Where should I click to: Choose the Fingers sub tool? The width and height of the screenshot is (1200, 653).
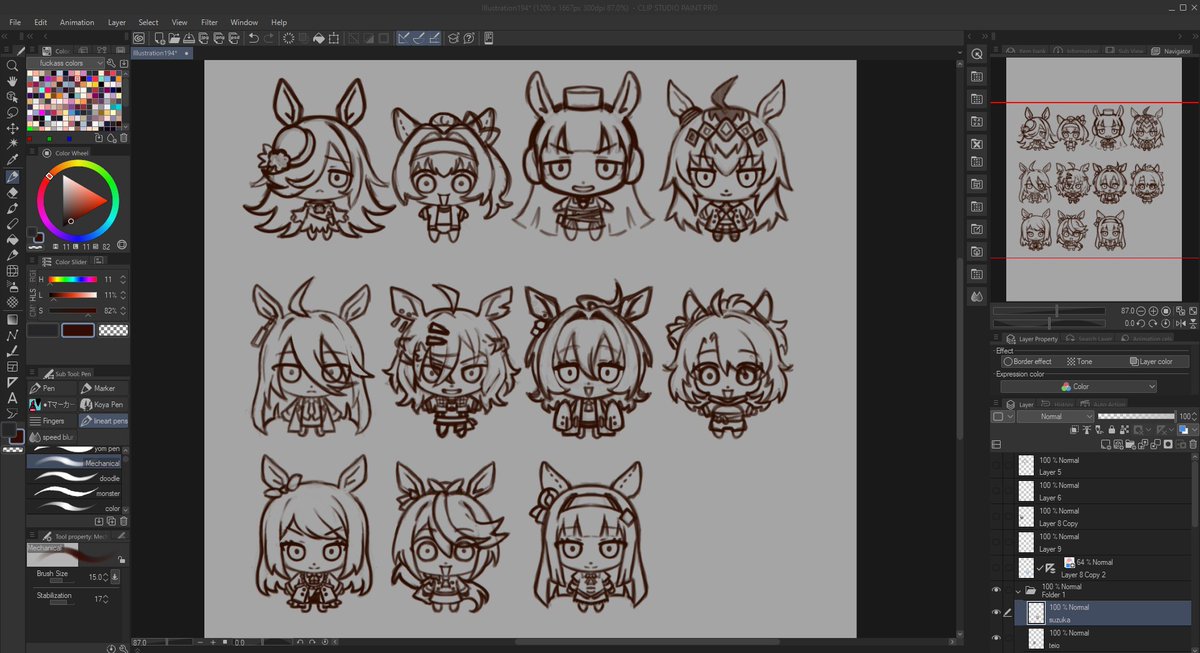pos(52,421)
